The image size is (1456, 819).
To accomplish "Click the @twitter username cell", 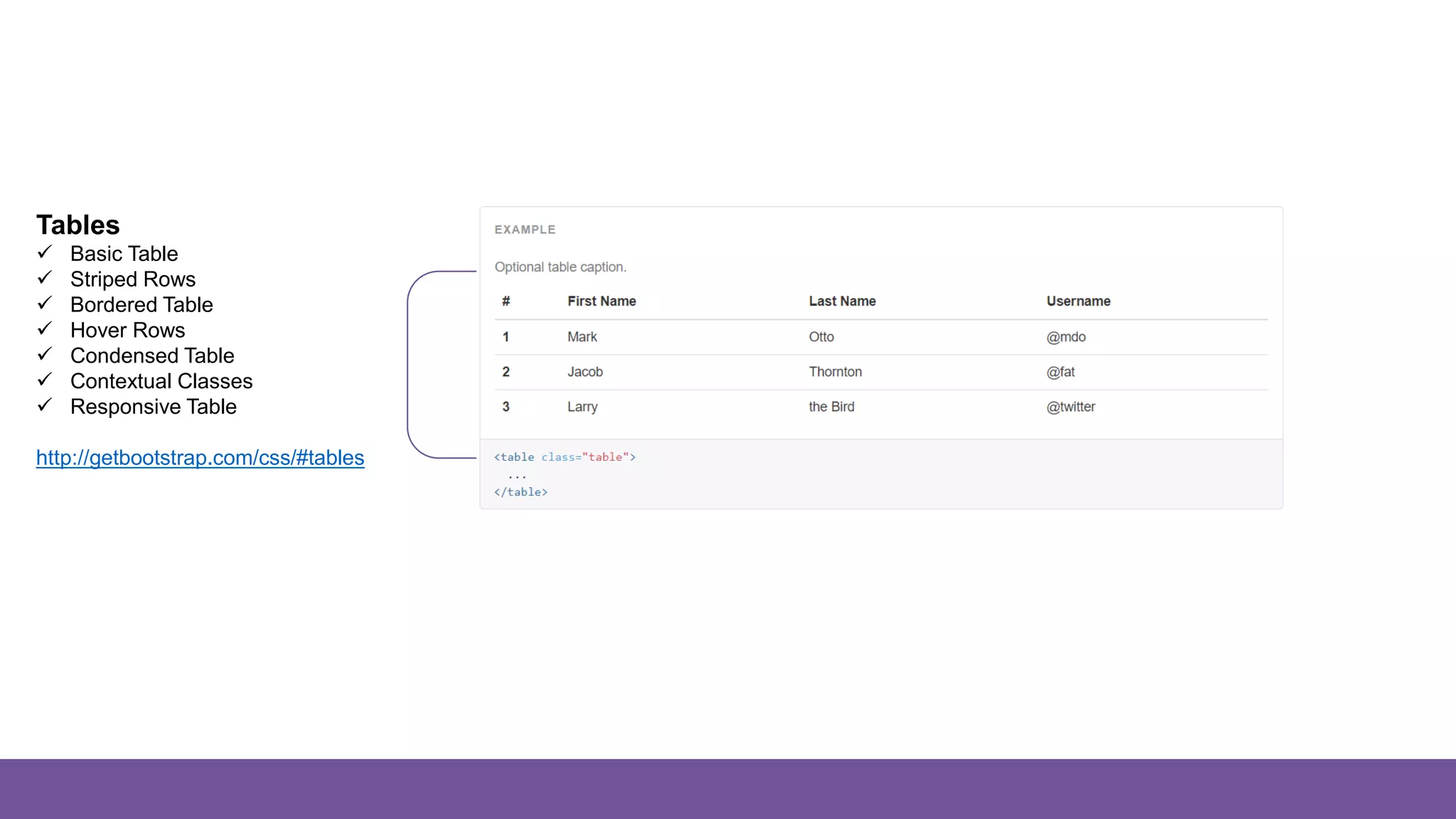I will click(x=1071, y=407).
